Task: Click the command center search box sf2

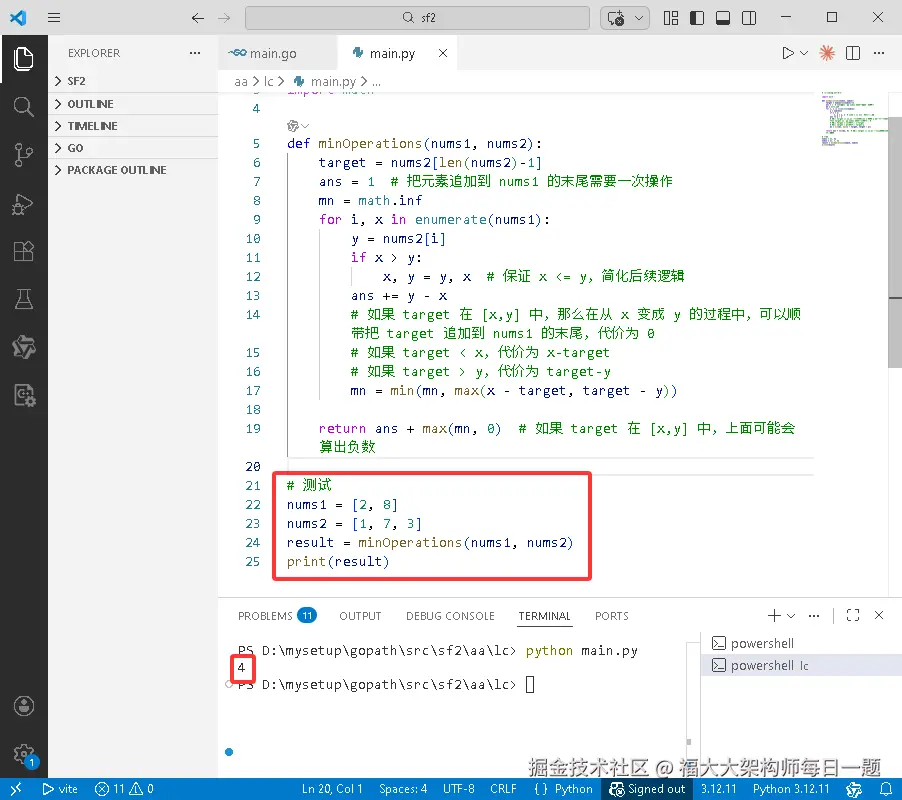Action: click(x=418, y=18)
